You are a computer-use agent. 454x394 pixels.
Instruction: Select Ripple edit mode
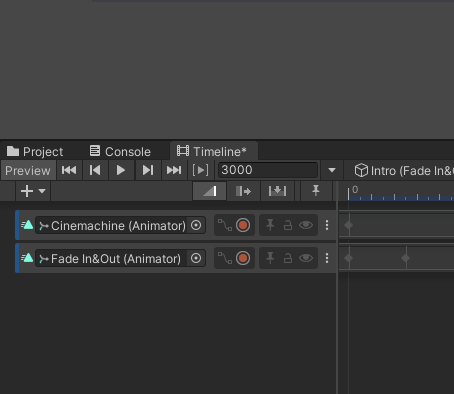243,191
